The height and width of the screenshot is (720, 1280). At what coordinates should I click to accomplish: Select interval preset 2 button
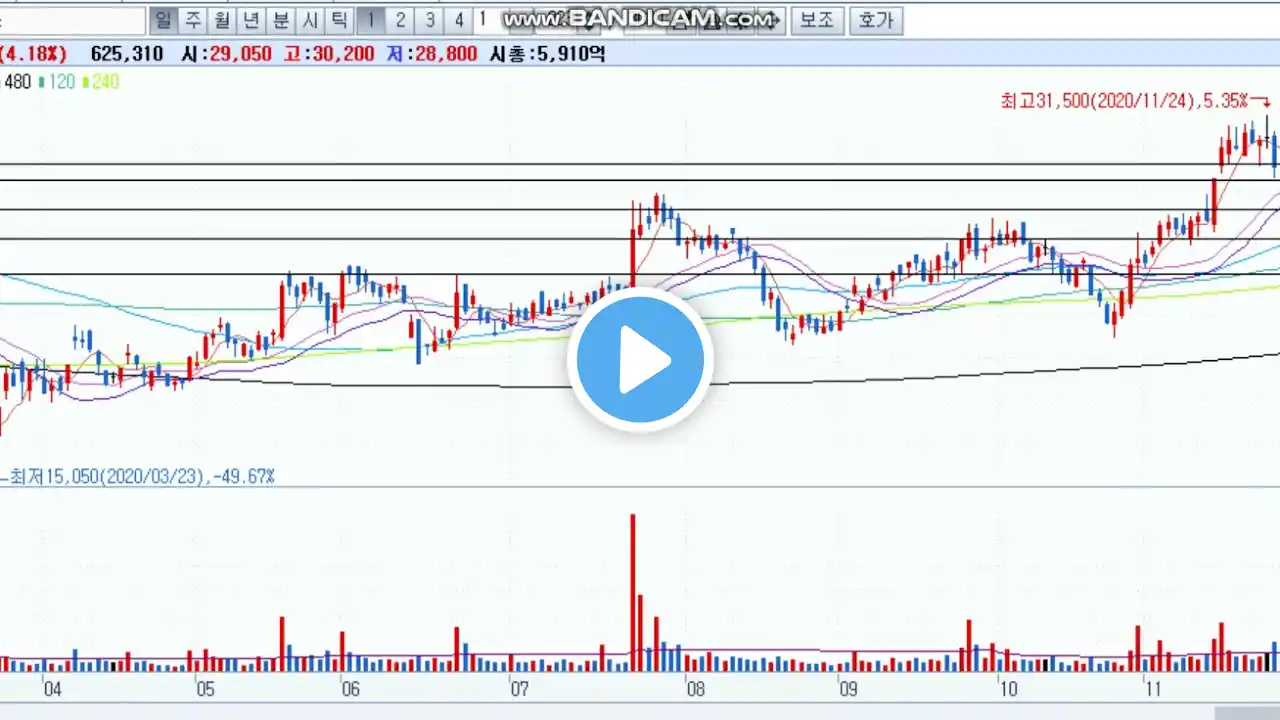[x=400, y=20]
